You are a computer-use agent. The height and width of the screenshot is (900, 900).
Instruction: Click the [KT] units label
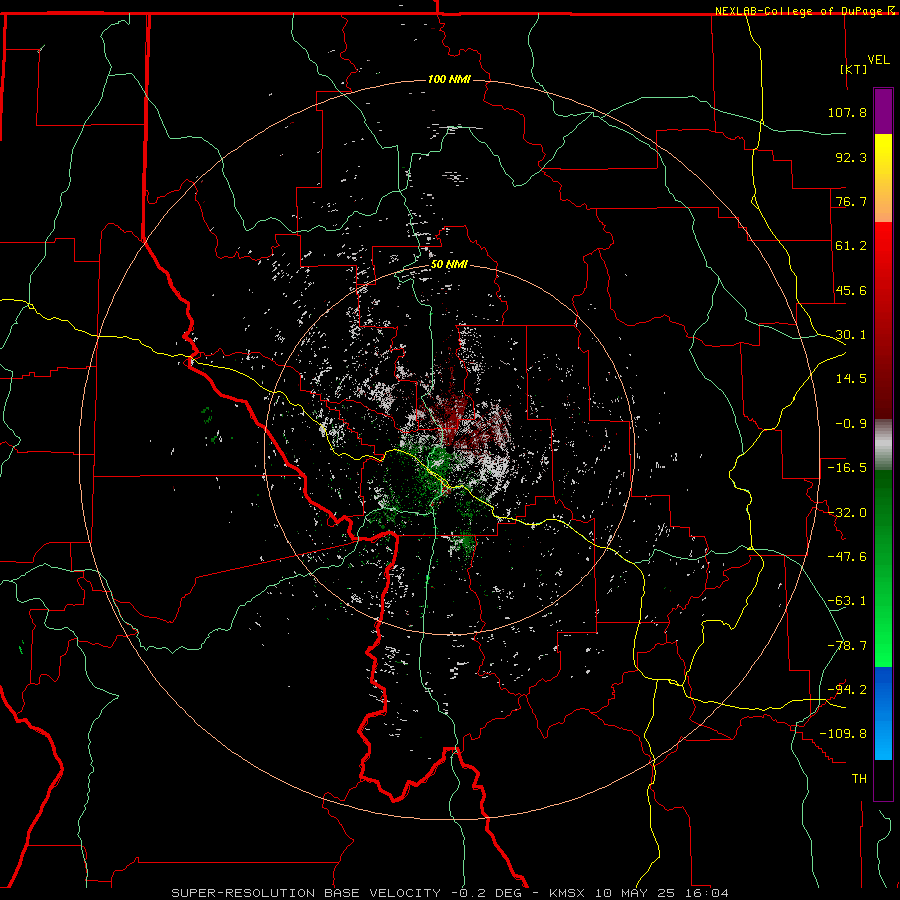[854, 69]
